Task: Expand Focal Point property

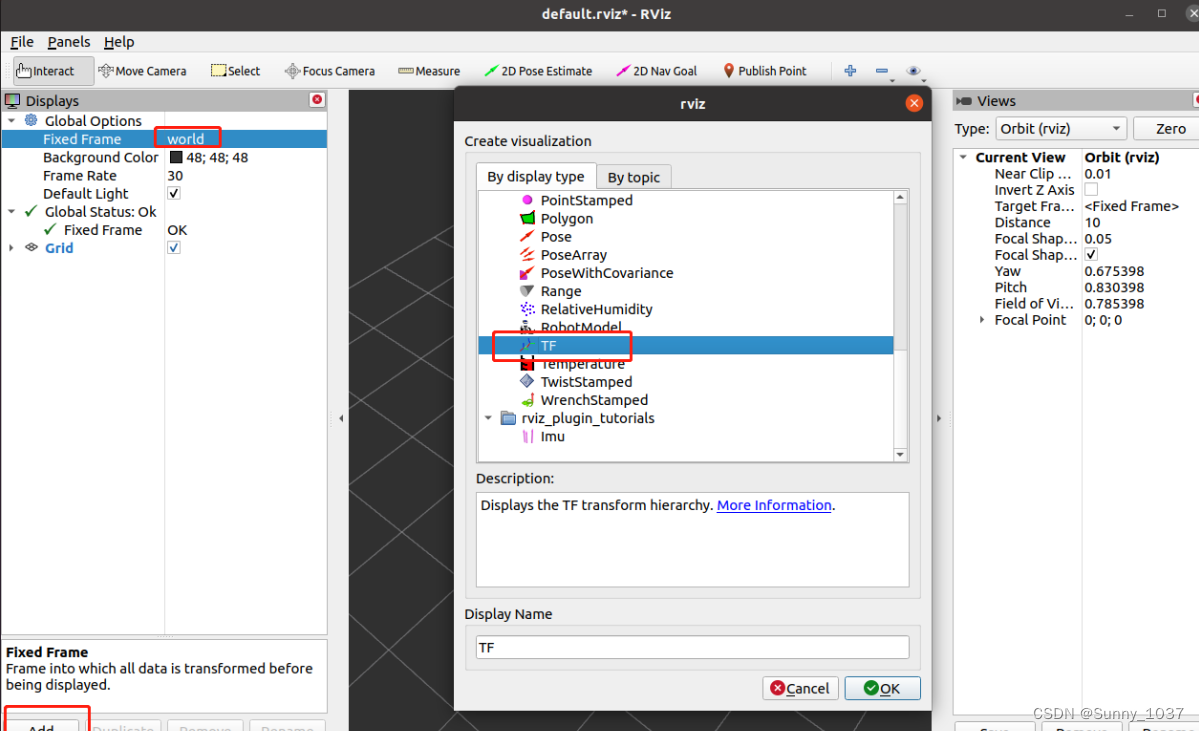Action: 982,320
